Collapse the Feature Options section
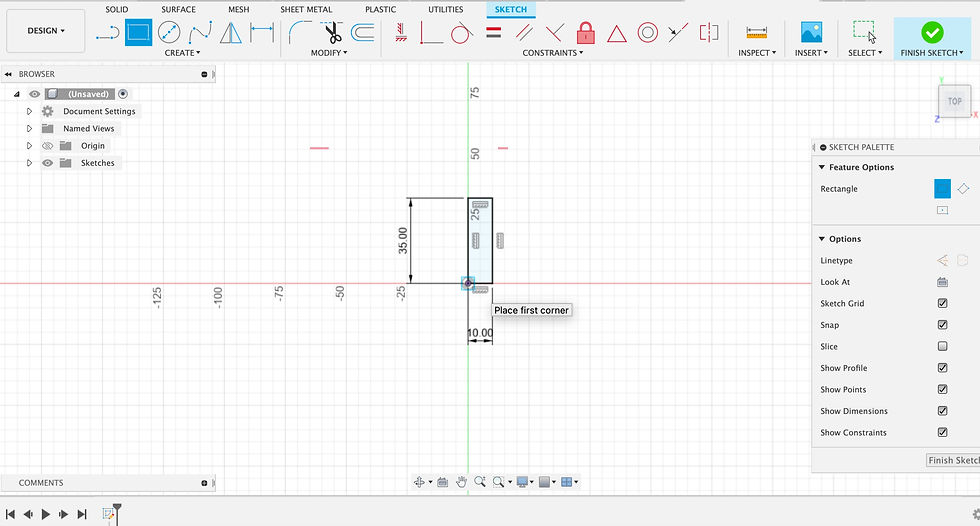 tap(822, 167)
